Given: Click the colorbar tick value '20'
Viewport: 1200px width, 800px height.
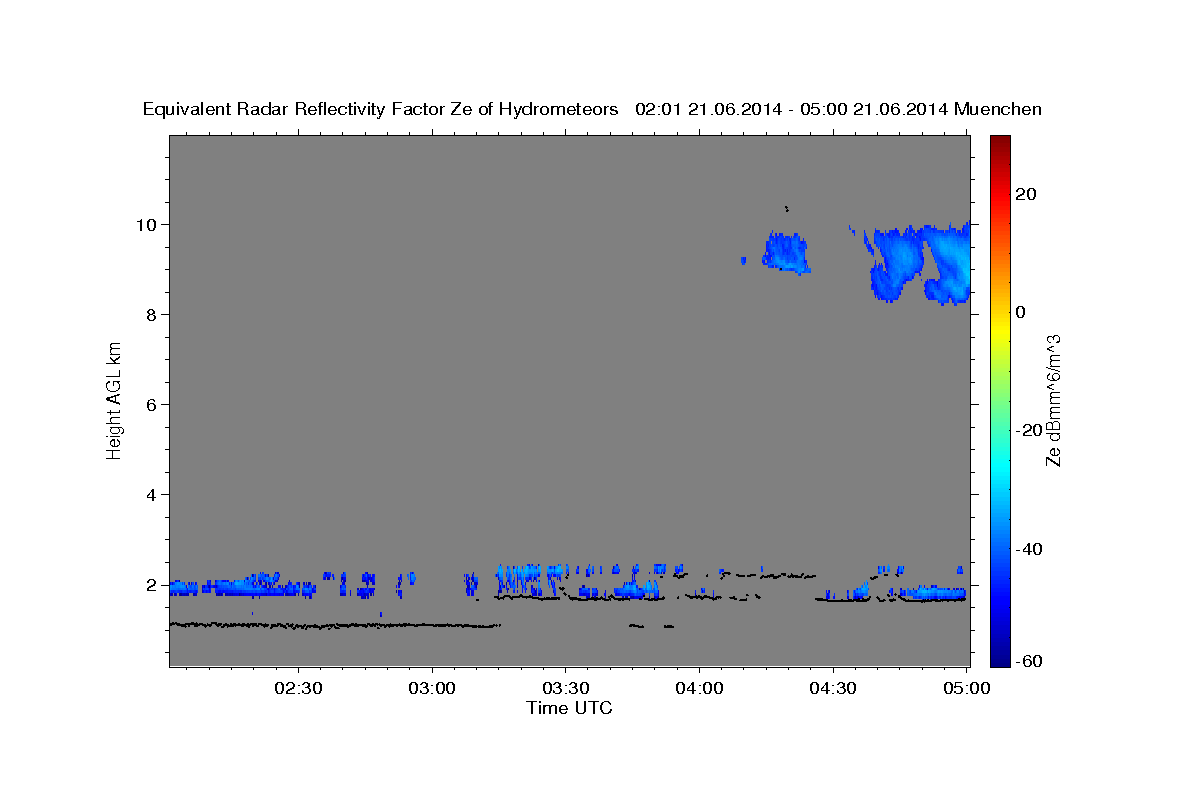Looking at the screenshot, I should (1026, 193).
